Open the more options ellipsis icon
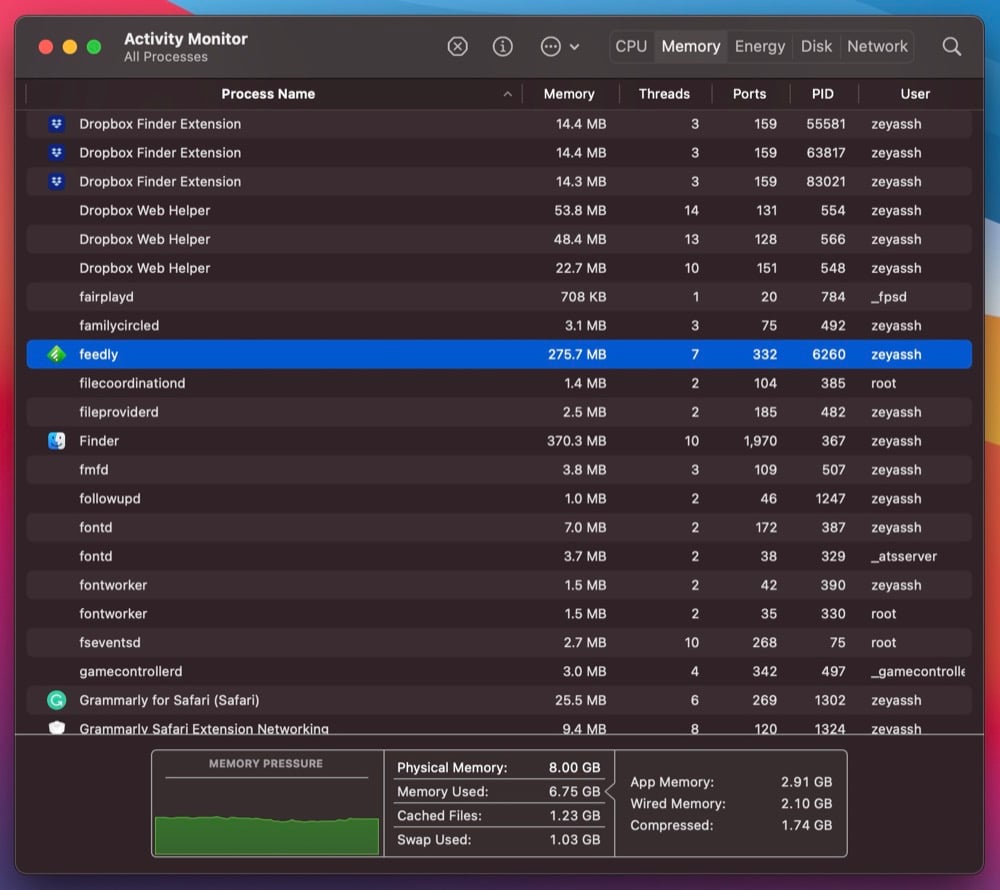The width and height of the screenshot is (1000, 890). pyautogui.click(x=550, y=47)
